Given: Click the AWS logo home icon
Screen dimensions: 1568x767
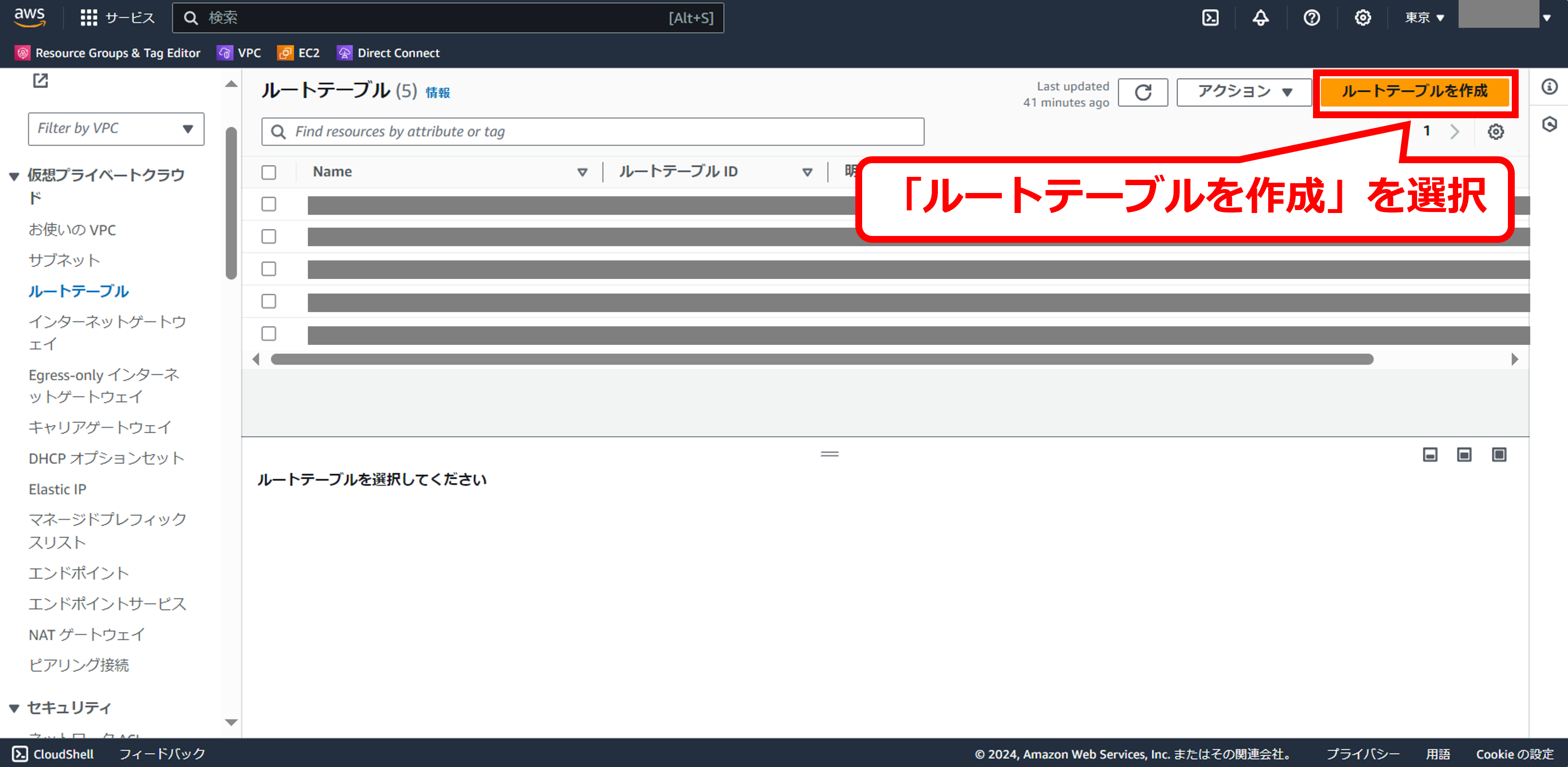Looking at the screenshot, I should coord(30,18).
